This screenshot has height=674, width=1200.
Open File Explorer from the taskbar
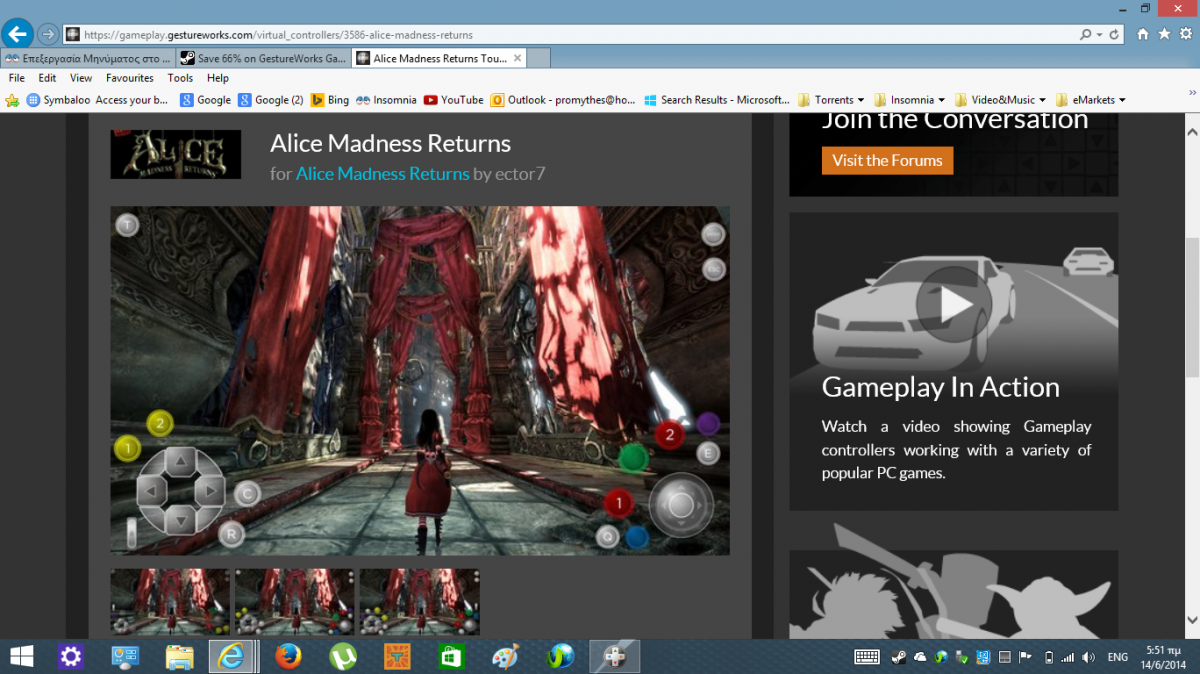pyautogui.click(x=179, y=657)
